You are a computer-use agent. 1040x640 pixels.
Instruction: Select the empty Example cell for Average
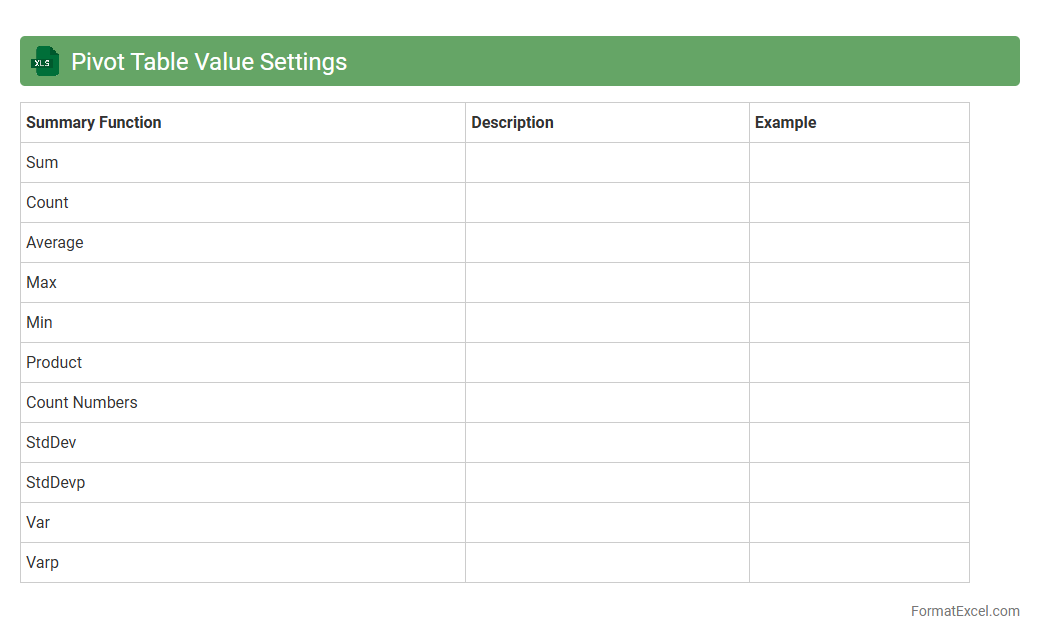coord(859,242)
